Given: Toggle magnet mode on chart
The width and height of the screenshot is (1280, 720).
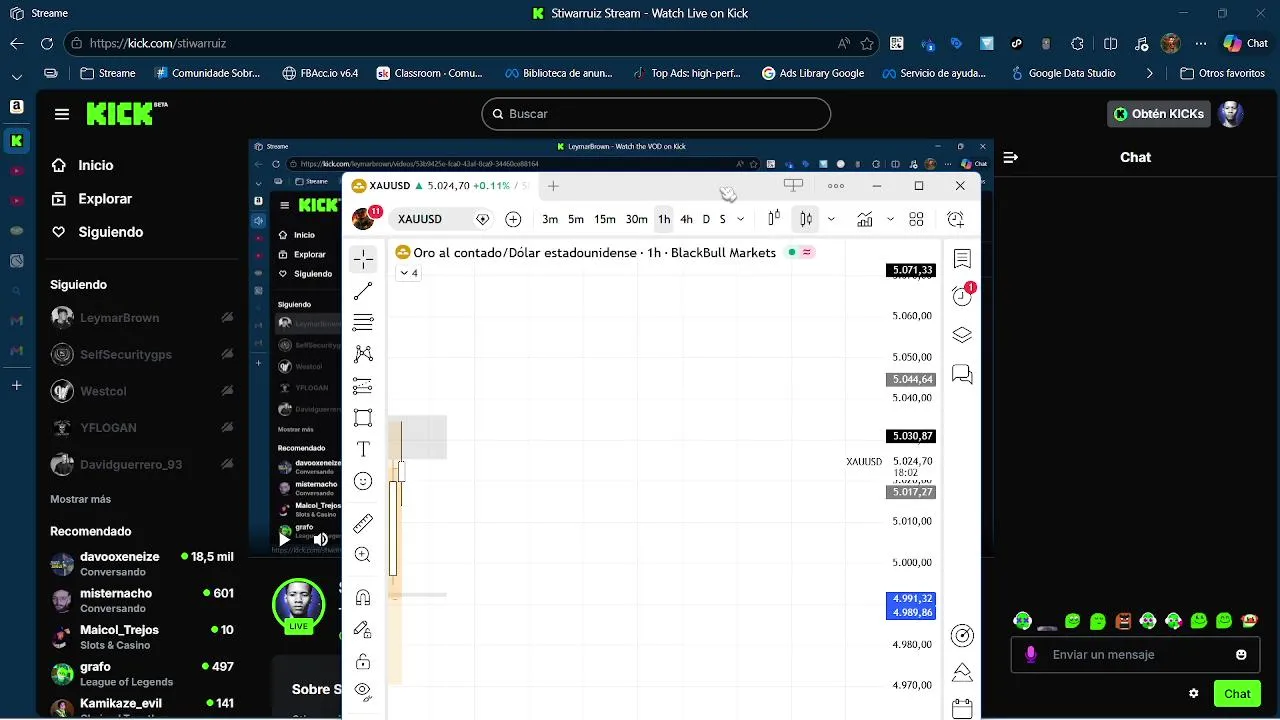Looking at the screenshot, I should pyautogui.click(x=363, y=597).
